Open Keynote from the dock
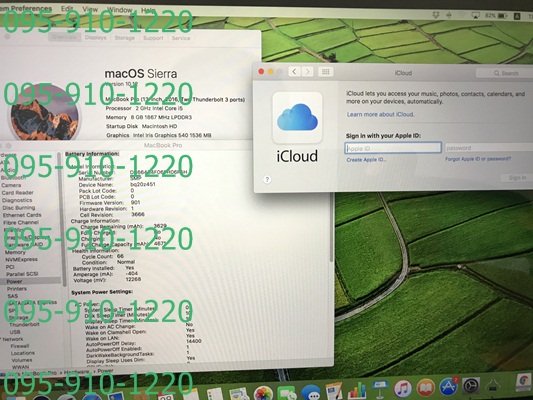533x400 pixels. tap(379, 389)
